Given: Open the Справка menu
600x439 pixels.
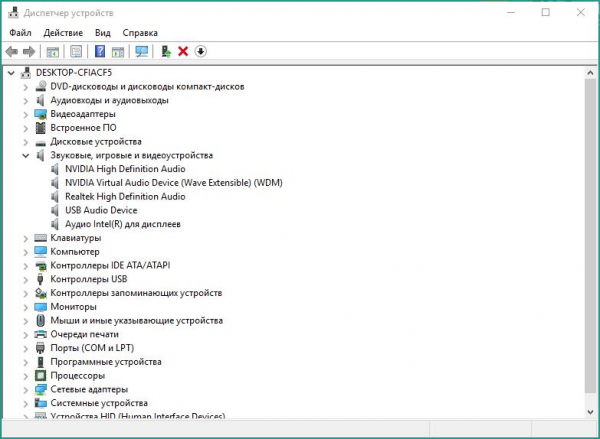Looking at the screenshot, I should [x=140, y=33].
